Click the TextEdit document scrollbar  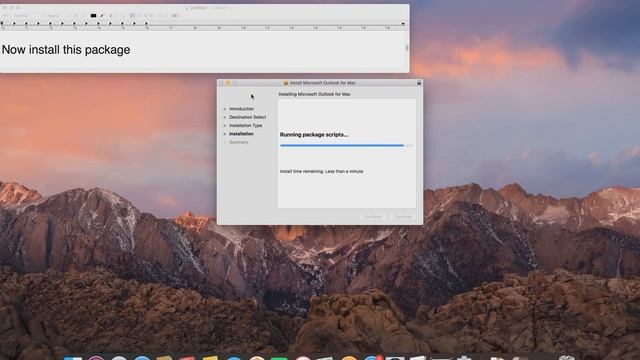pos(407,48)
